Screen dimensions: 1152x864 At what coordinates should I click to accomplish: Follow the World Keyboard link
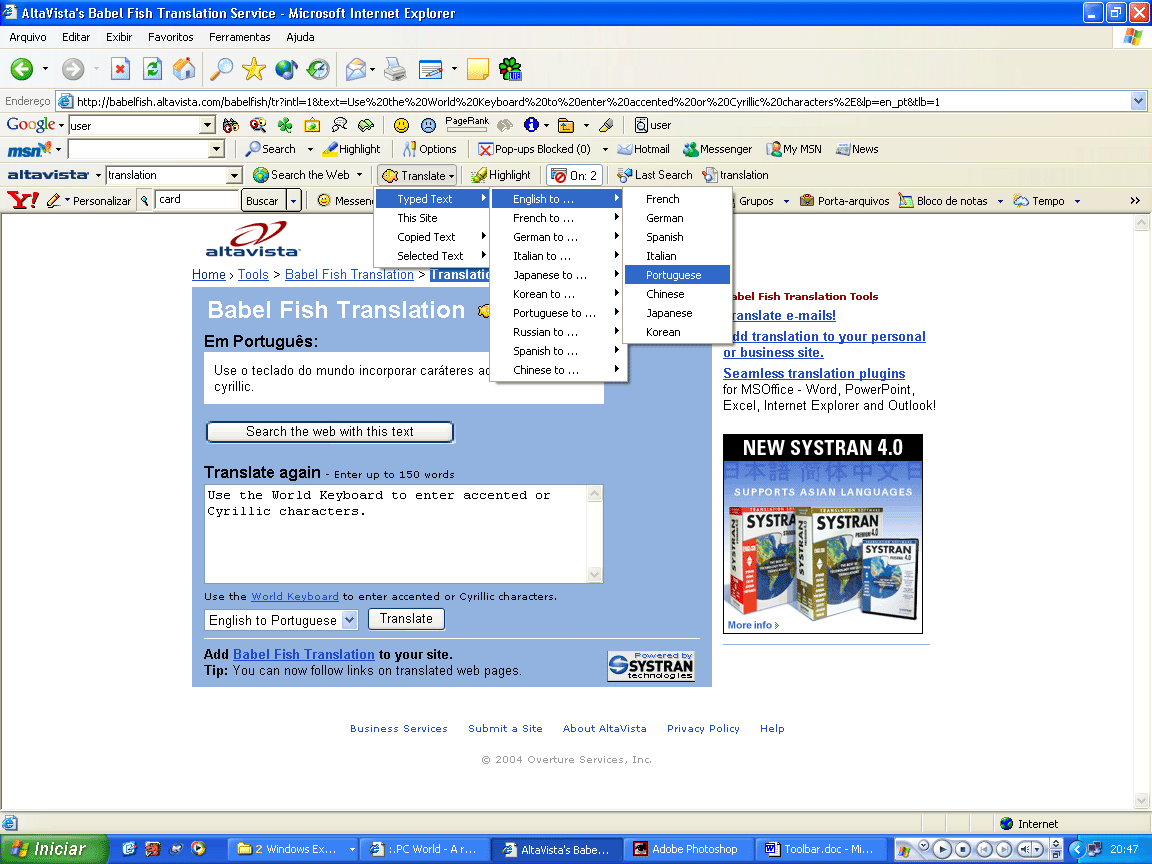click(x=295, y=597)
